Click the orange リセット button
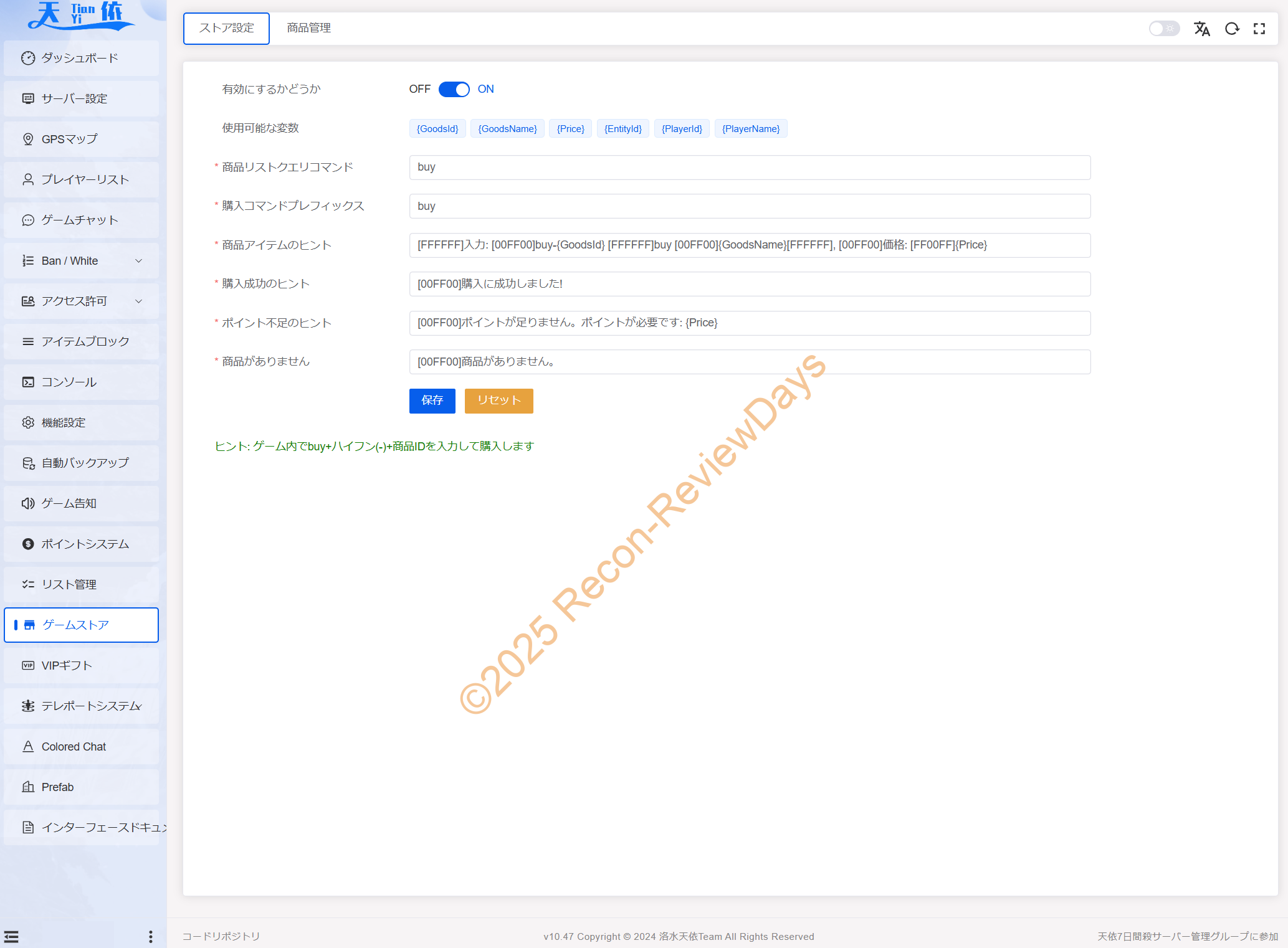This screenshot has width=1288, height=948. pos(499,401)
